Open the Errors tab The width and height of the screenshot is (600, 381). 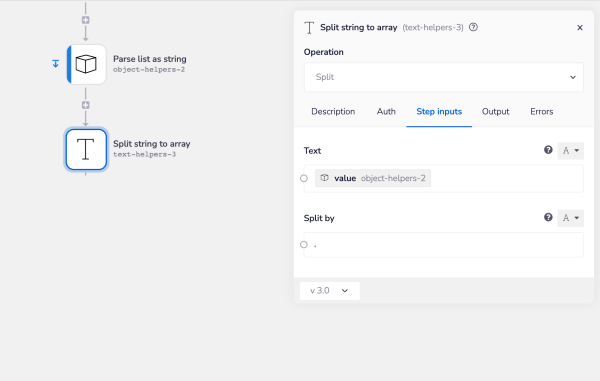pos(541,112)
